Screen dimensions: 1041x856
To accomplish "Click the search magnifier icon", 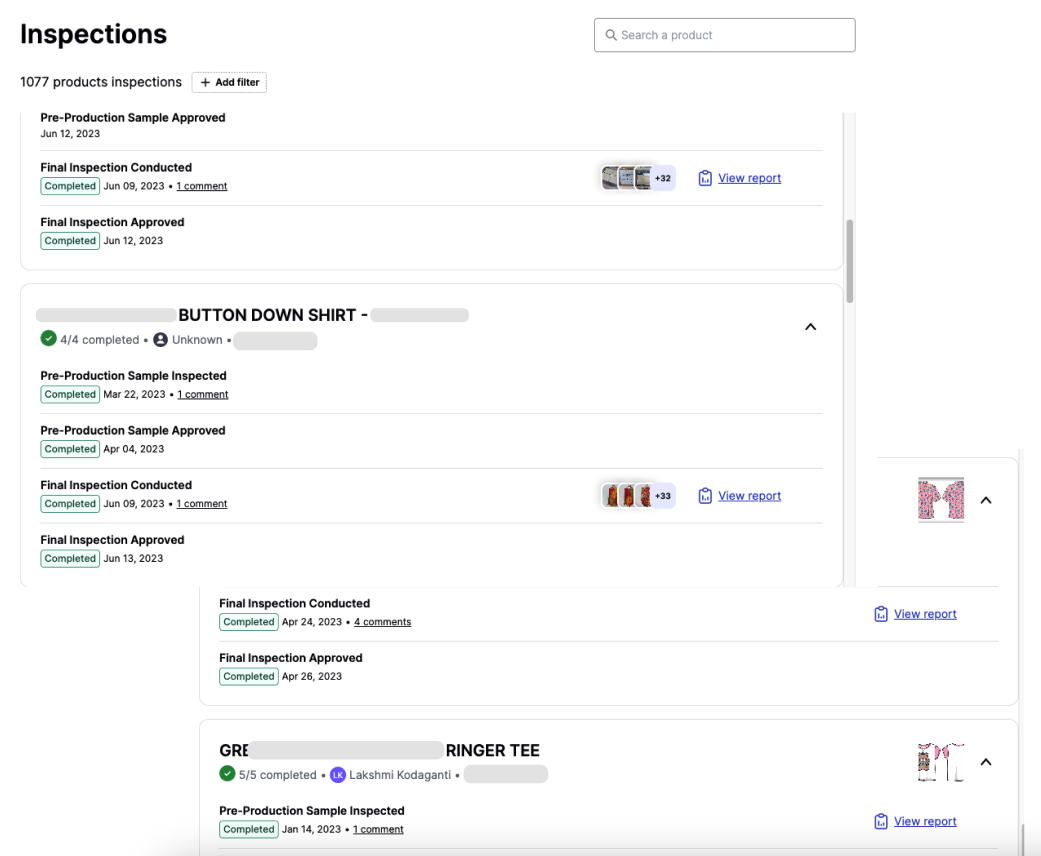I will pyautogui.click(x=611, y=35).
